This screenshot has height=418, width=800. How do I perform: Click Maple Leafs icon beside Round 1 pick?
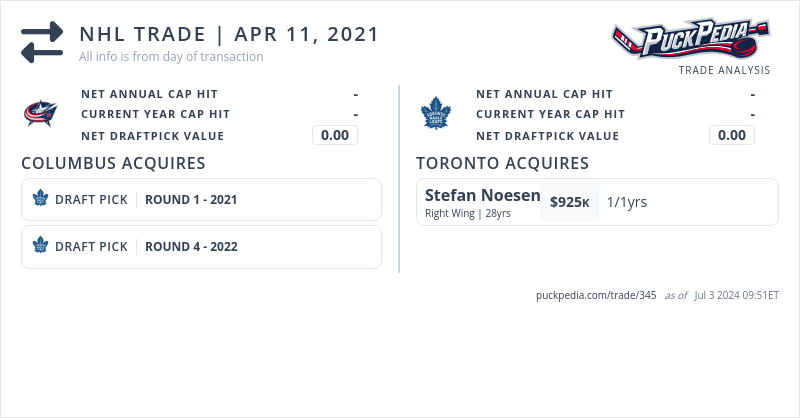pos(41,199)
